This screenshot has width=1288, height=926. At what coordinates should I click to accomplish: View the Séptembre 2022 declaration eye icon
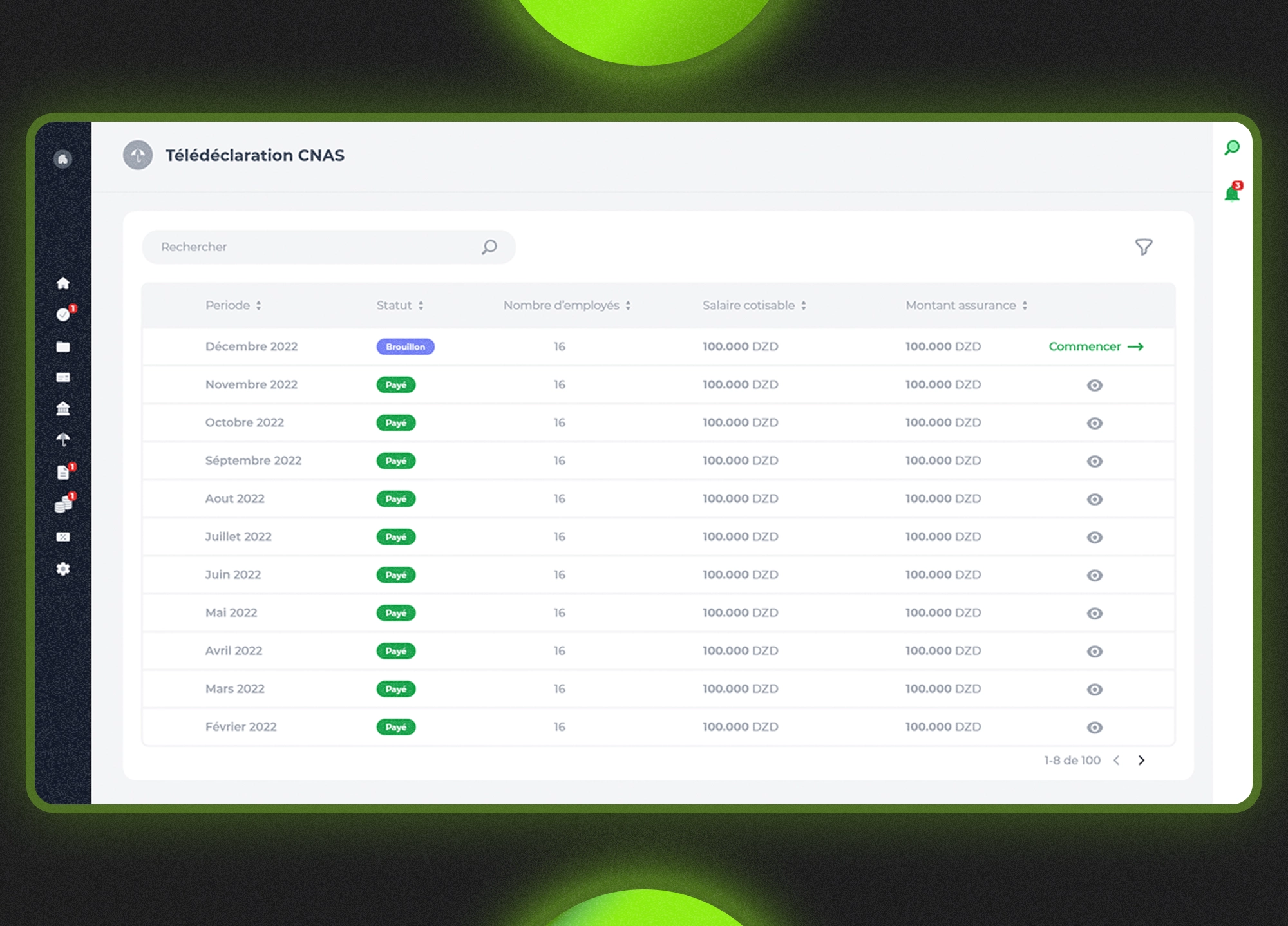point(1095,461)
